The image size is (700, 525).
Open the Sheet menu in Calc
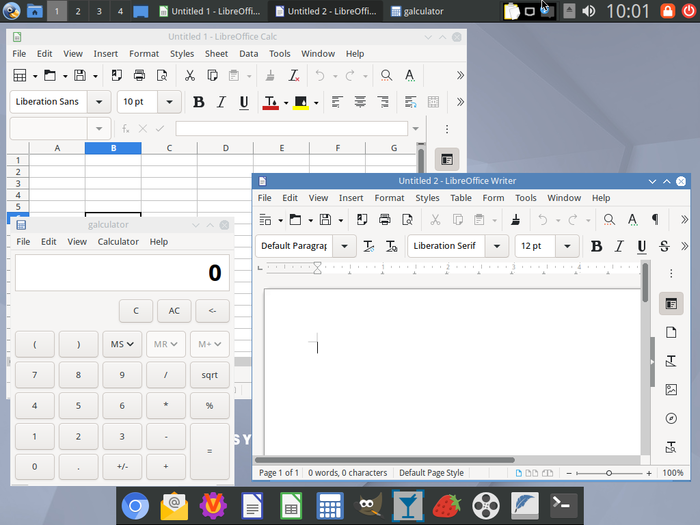[216, 54]
